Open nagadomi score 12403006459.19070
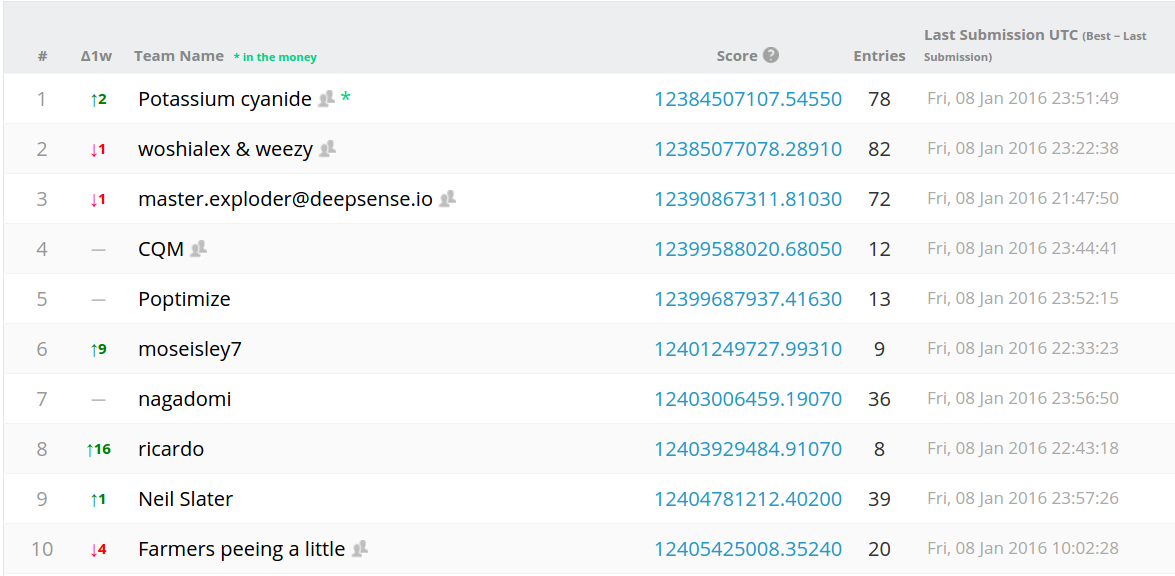This screenshot has height=576, width=1175. [747, 399]
